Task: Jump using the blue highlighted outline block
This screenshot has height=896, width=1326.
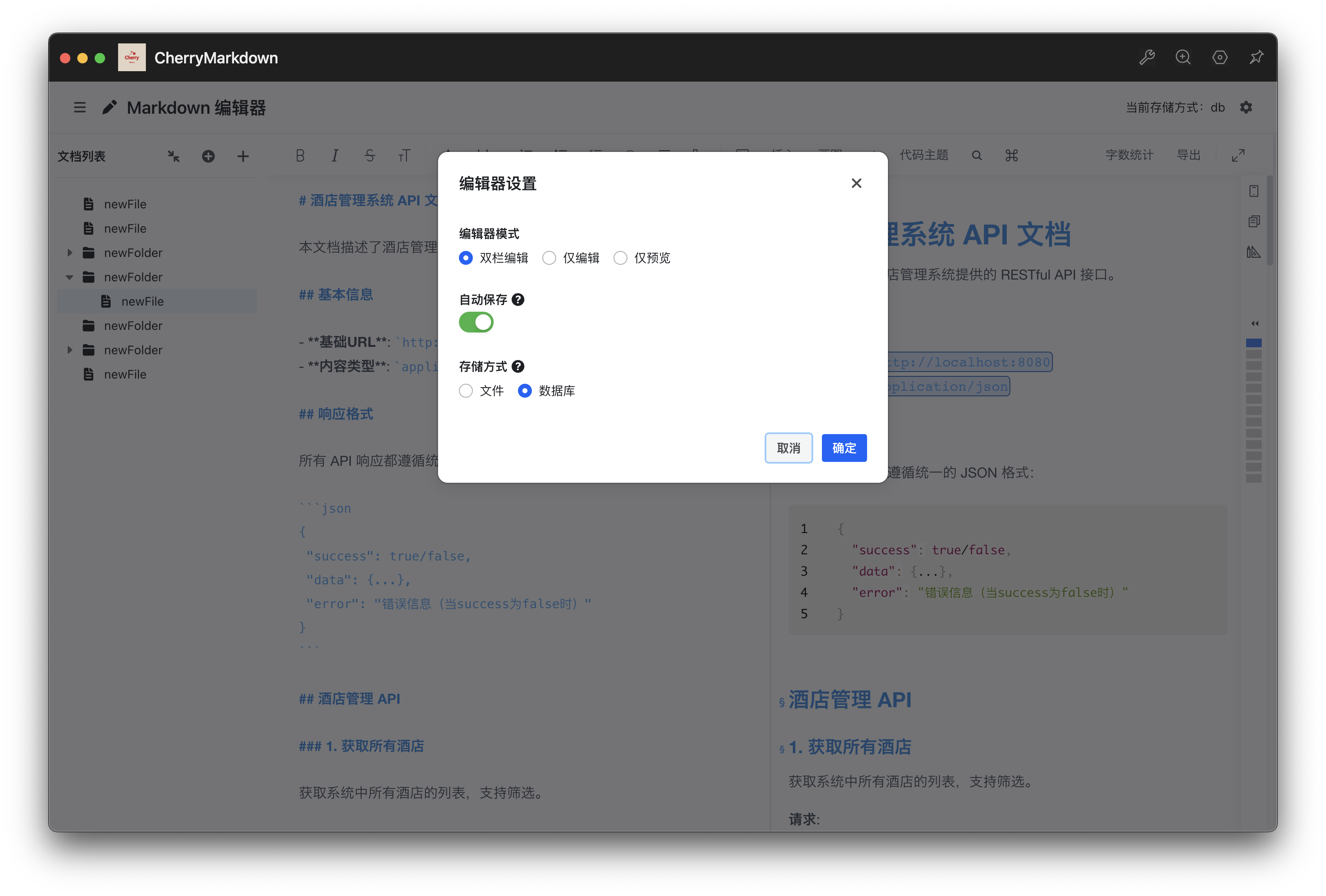Action: click(1253, 343)
